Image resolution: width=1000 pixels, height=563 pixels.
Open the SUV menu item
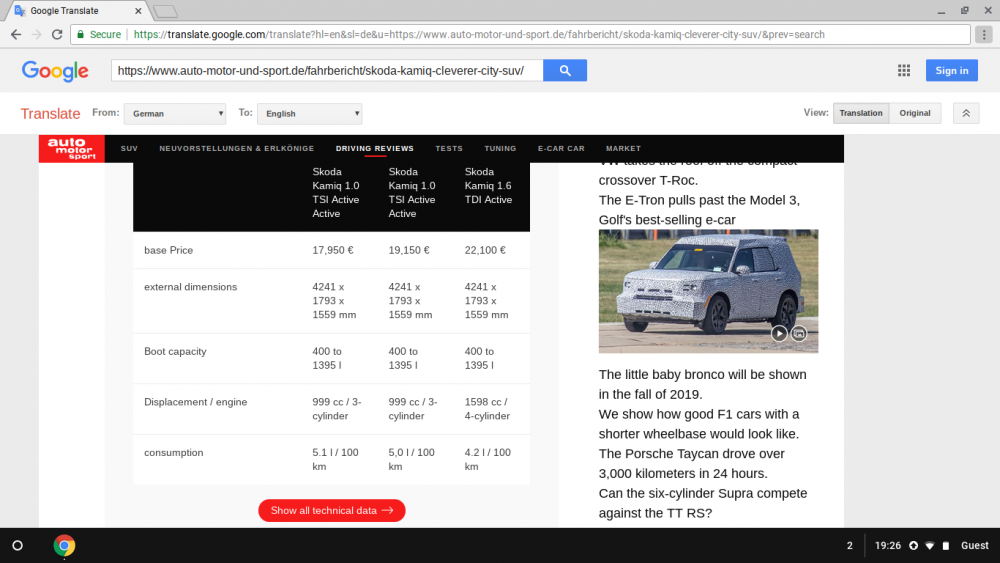[129, 149]
